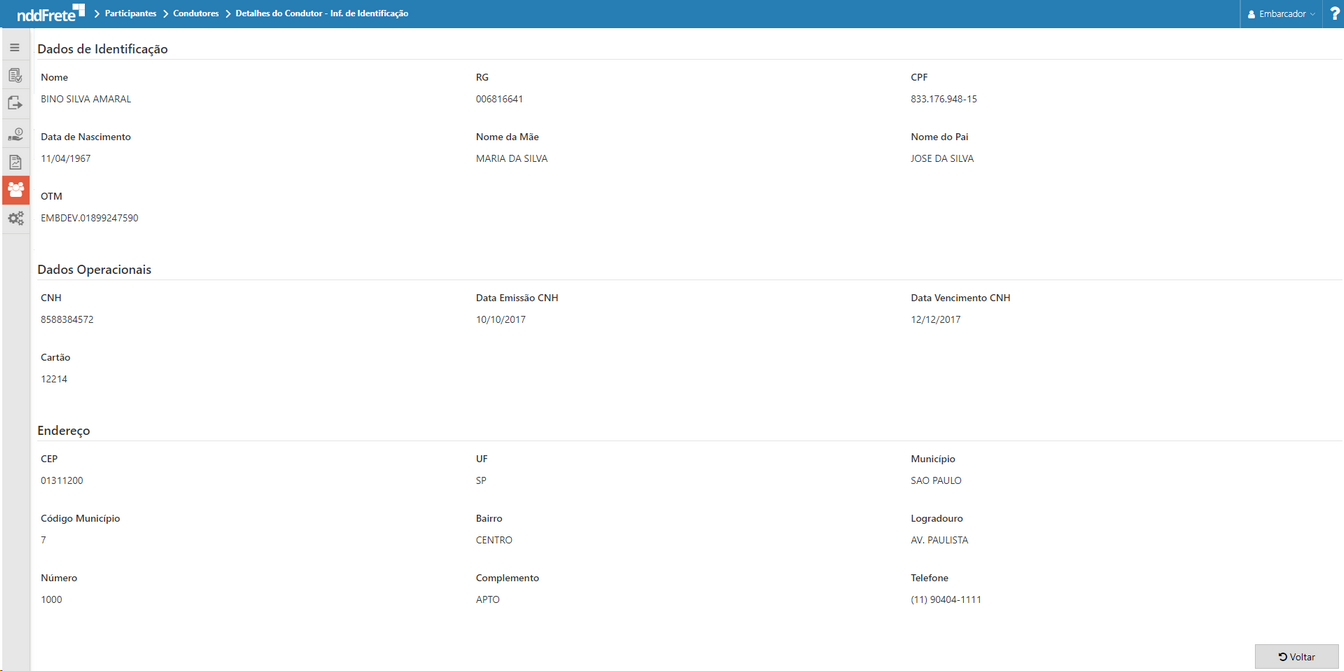1344x671 pixels.
Task: Select the CPF value 833.176.948-15
Action: coord(943,98)
